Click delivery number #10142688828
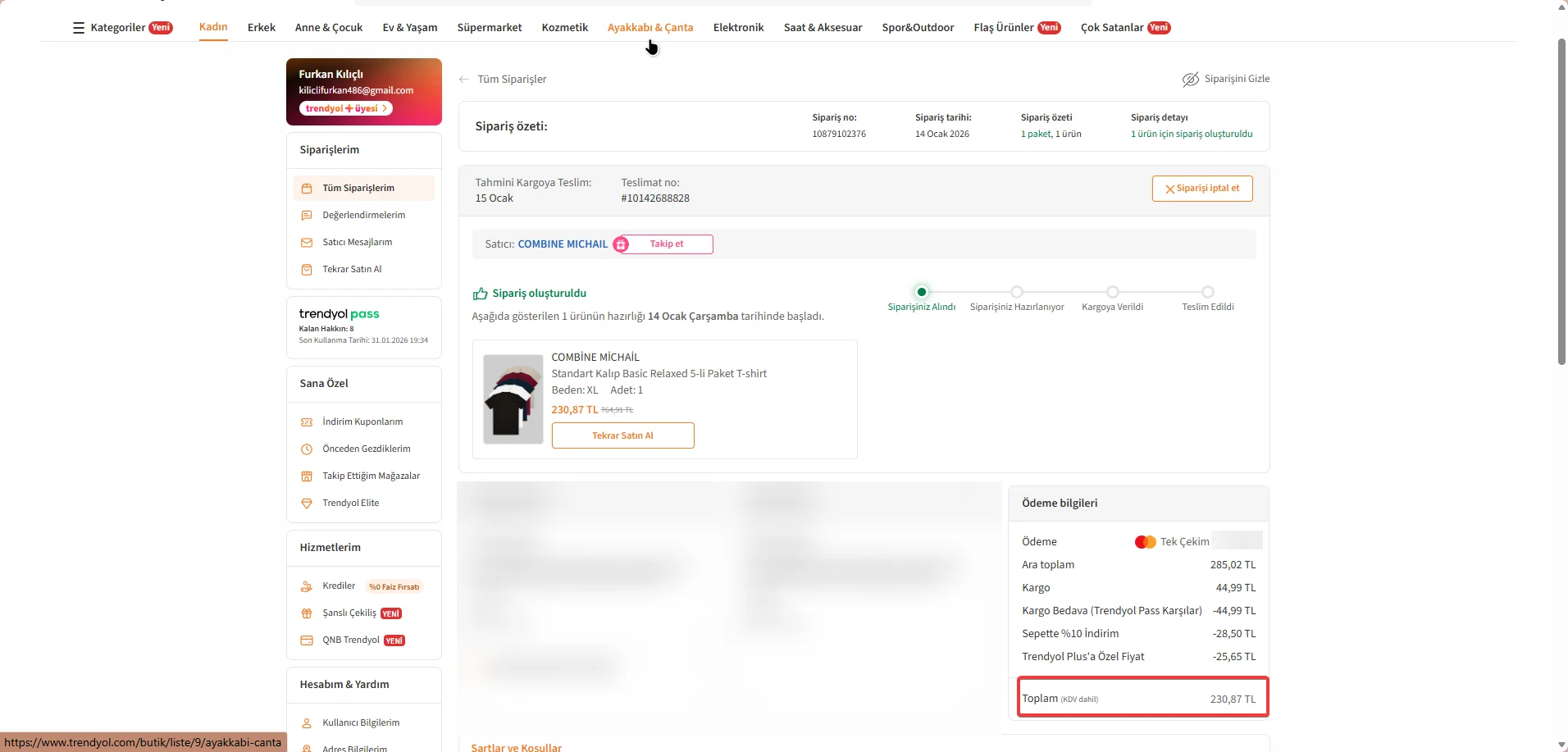1568x752 pixels. pos(655,198)
